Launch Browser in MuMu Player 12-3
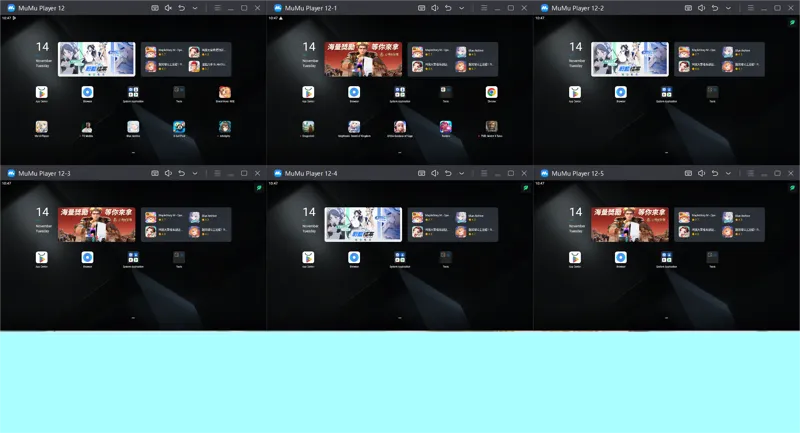Image resolution: width=800 pixels, height=433 pixels. tap(87, 258)
